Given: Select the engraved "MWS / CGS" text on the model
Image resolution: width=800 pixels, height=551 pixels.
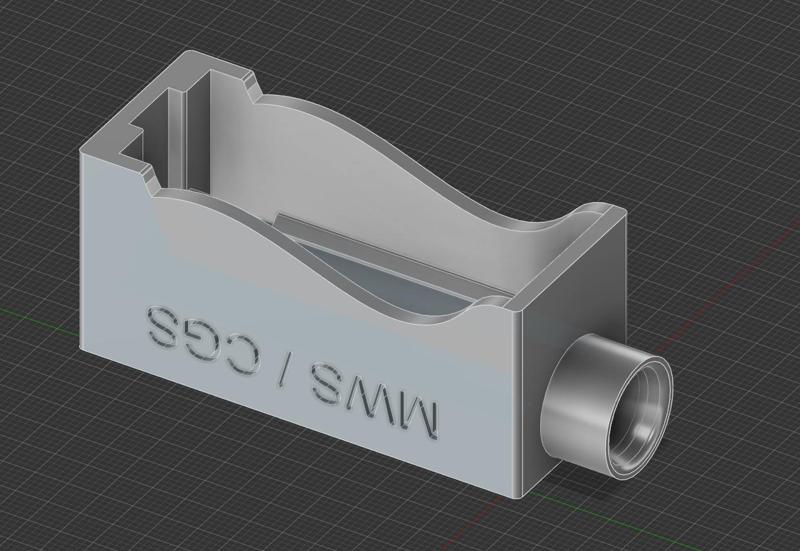Looking at the screenshot, I should 292,371.
